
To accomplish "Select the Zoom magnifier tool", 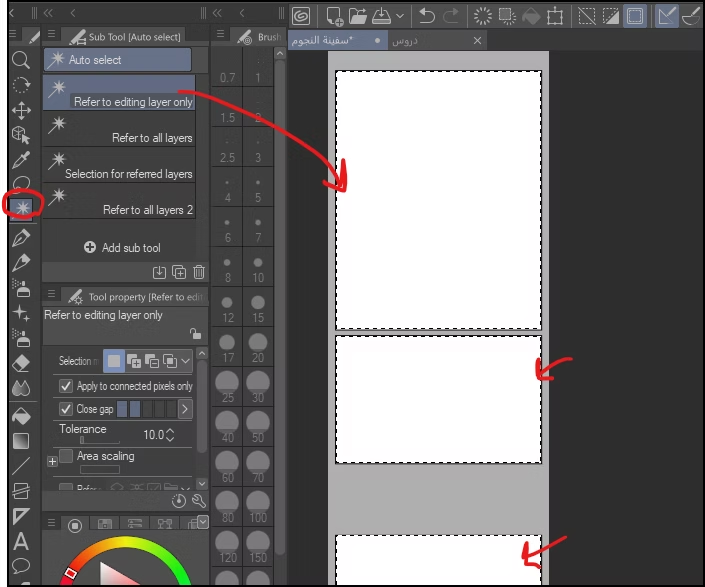I will (21, 60).
